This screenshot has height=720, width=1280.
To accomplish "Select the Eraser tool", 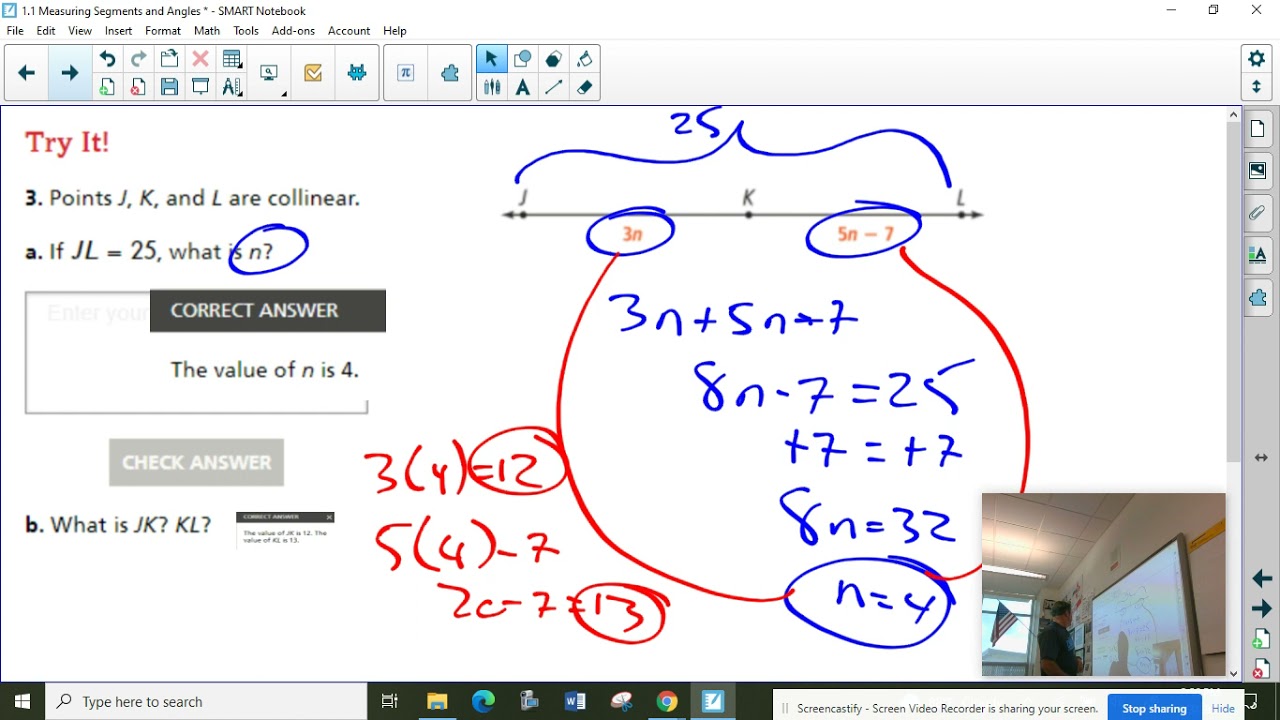I will coord(585,87).
